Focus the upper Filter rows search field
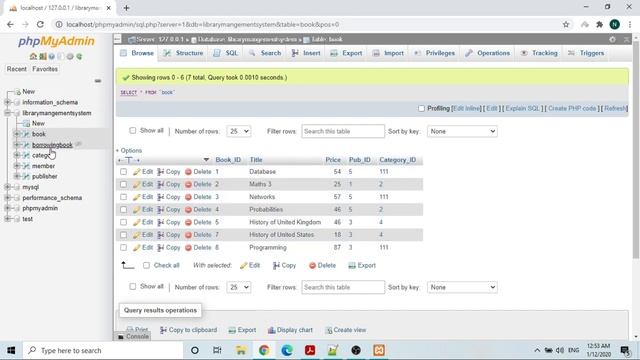Screen dimensions: 640x360 (x=343, y=131)
